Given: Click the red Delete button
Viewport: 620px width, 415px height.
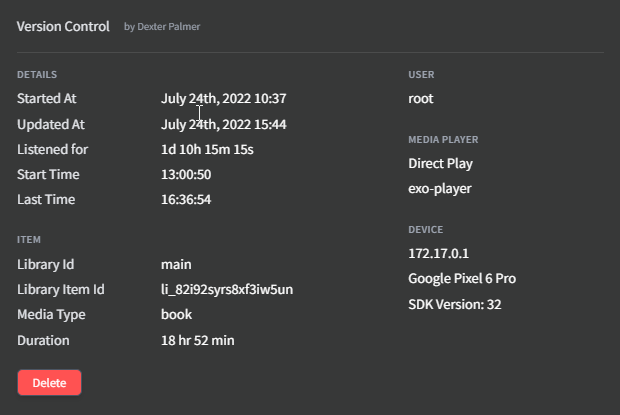Looking at the screenshot, I should pyautogui.click(x=49, y=383).
